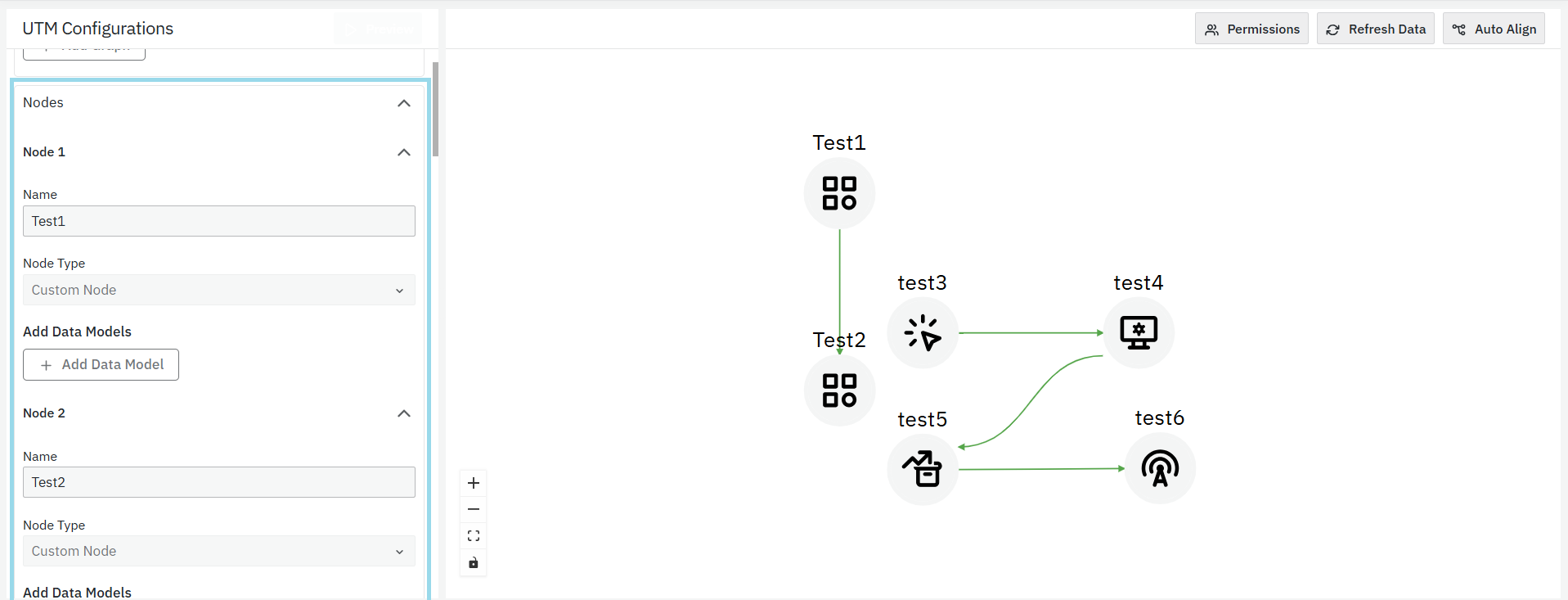
Task: Toggle canvas interactivity lock
Action: click(x=474, y=562)
